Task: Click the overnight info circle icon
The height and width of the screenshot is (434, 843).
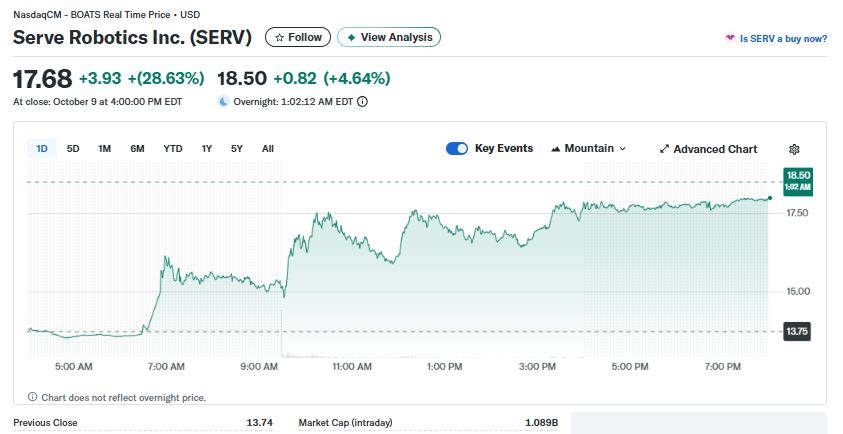Action: 362,101
